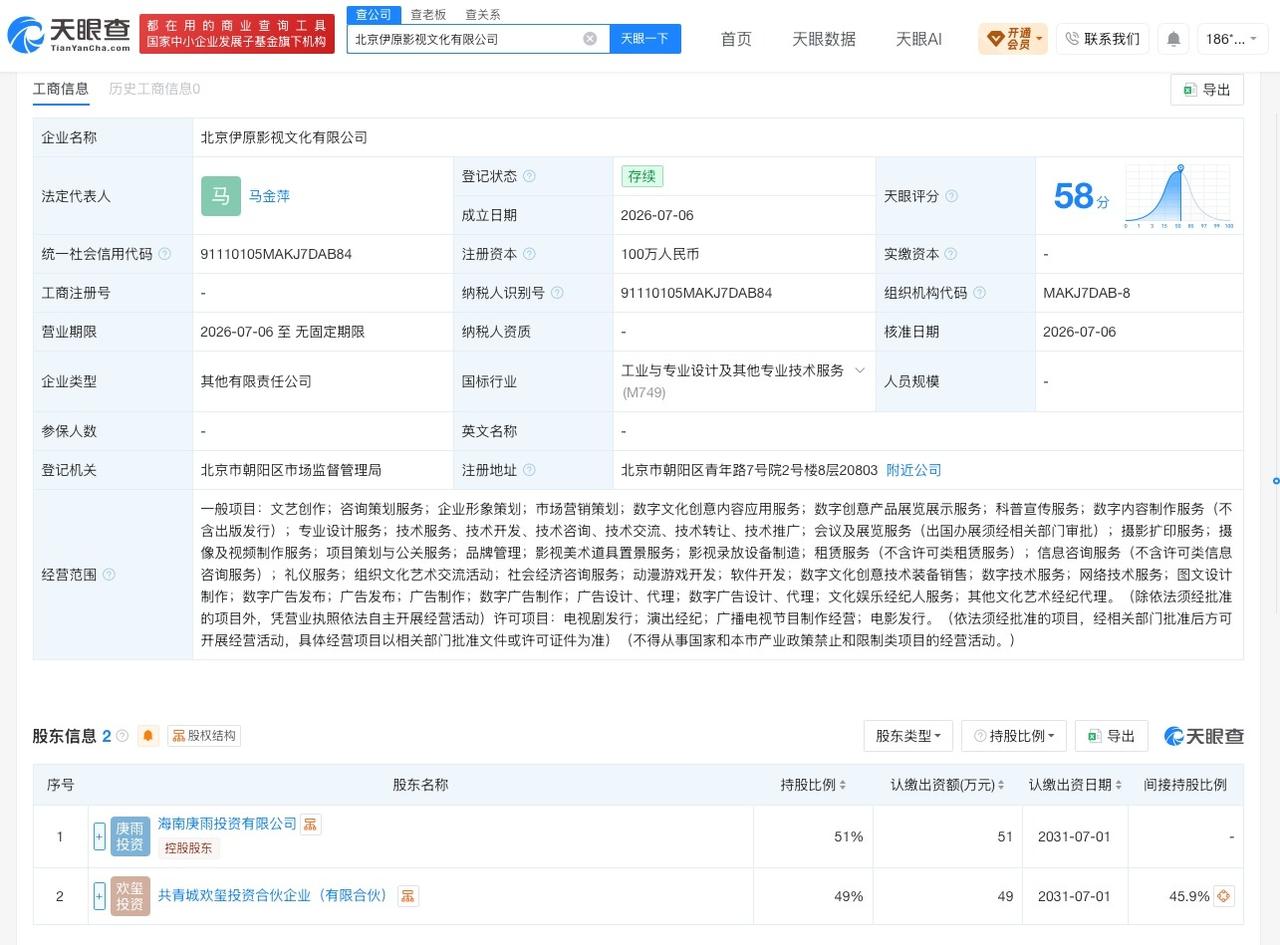Viewport: 1280px width, 945px height.
Task: Click the help icon beside 注册资本
Action: click(529, 254)
